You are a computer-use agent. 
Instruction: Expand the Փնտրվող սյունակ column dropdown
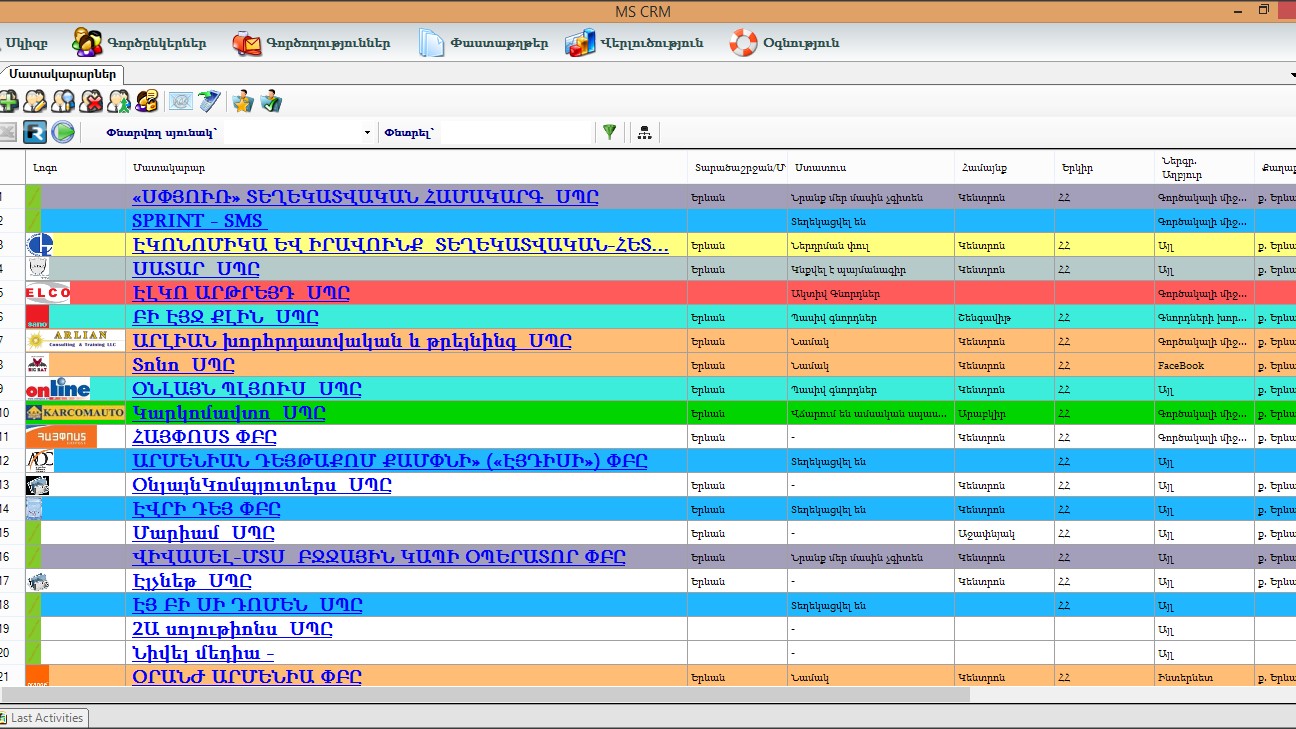[367, 132]
